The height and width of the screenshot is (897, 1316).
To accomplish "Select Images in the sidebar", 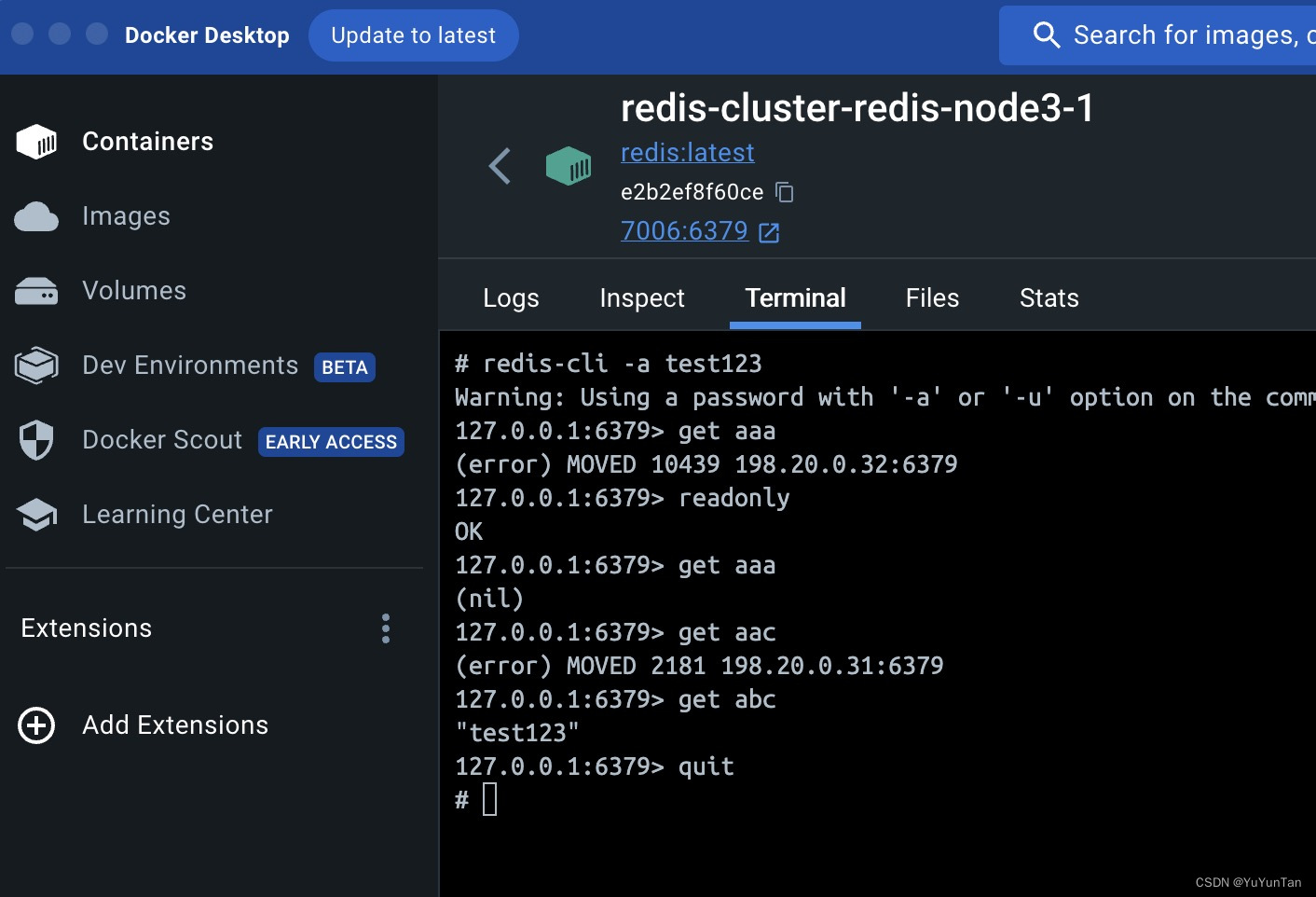I will (x=126, y=216).
